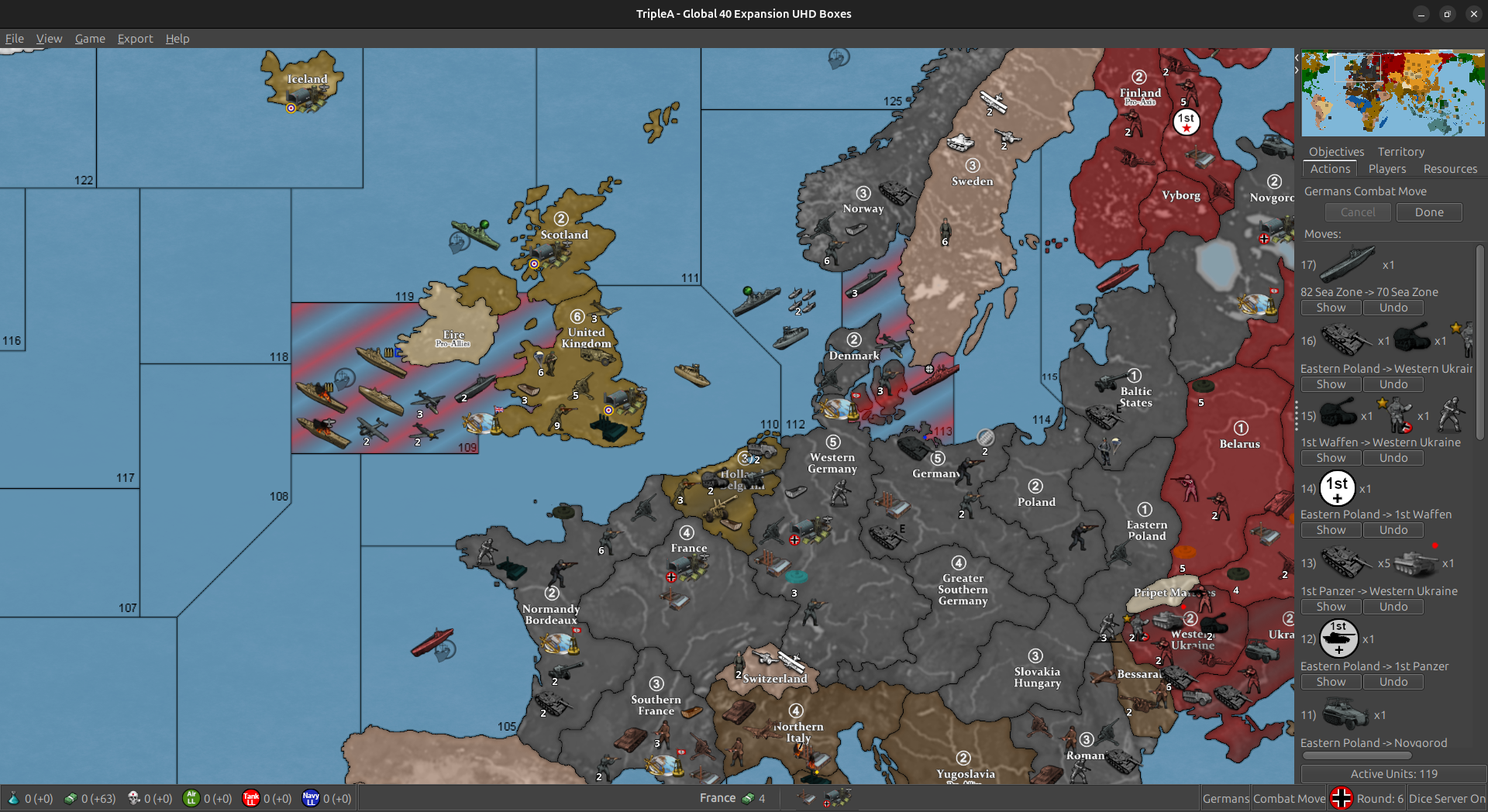Click the submarine icon in move 17

(1347, 264)
